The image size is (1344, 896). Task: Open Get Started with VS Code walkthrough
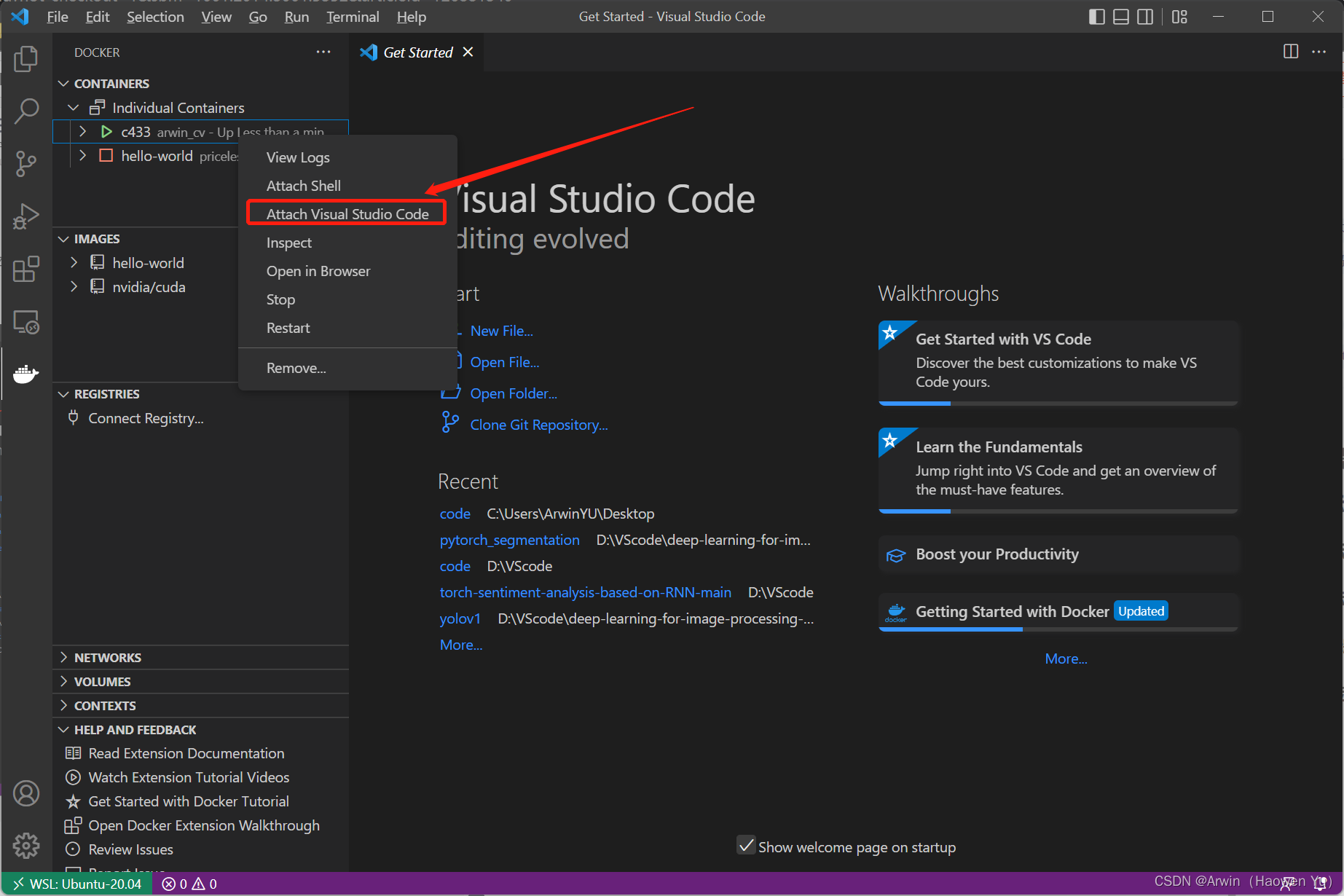tap(1058, 362)
